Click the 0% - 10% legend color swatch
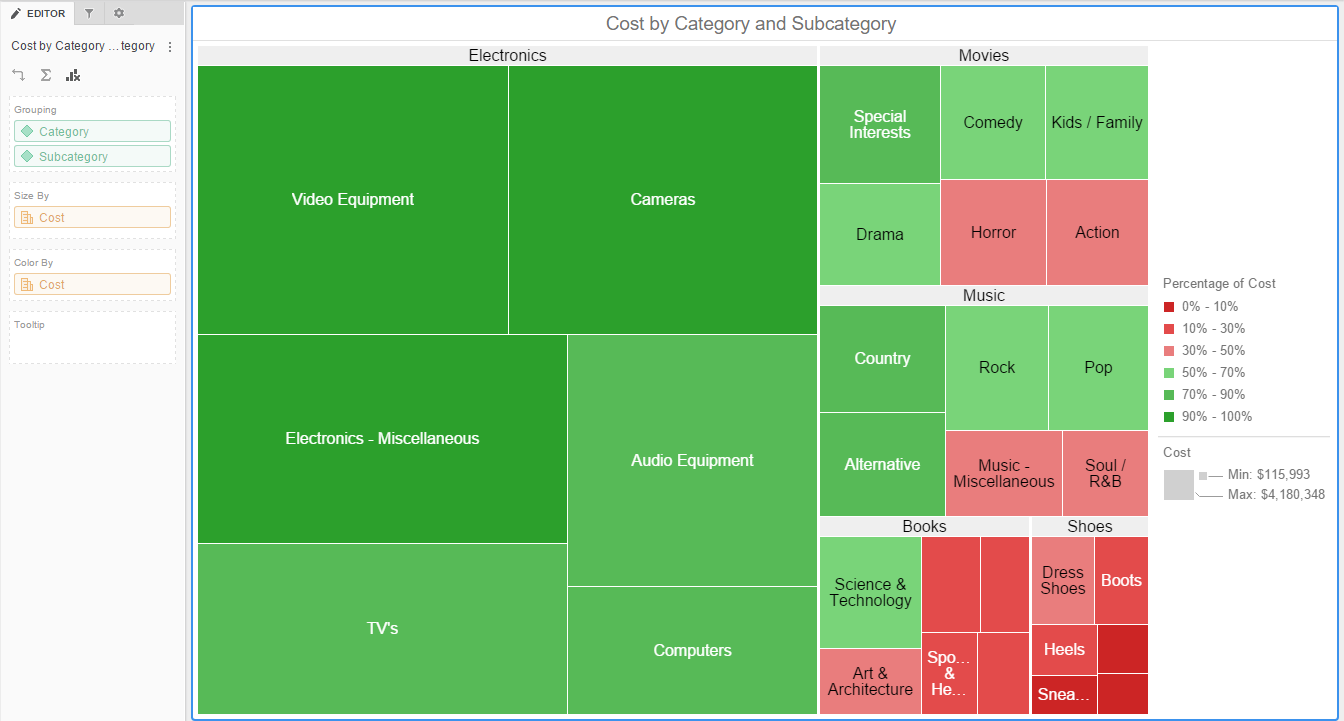The width and height of the screenshot is (1344, 721). tap(1169, 307)
